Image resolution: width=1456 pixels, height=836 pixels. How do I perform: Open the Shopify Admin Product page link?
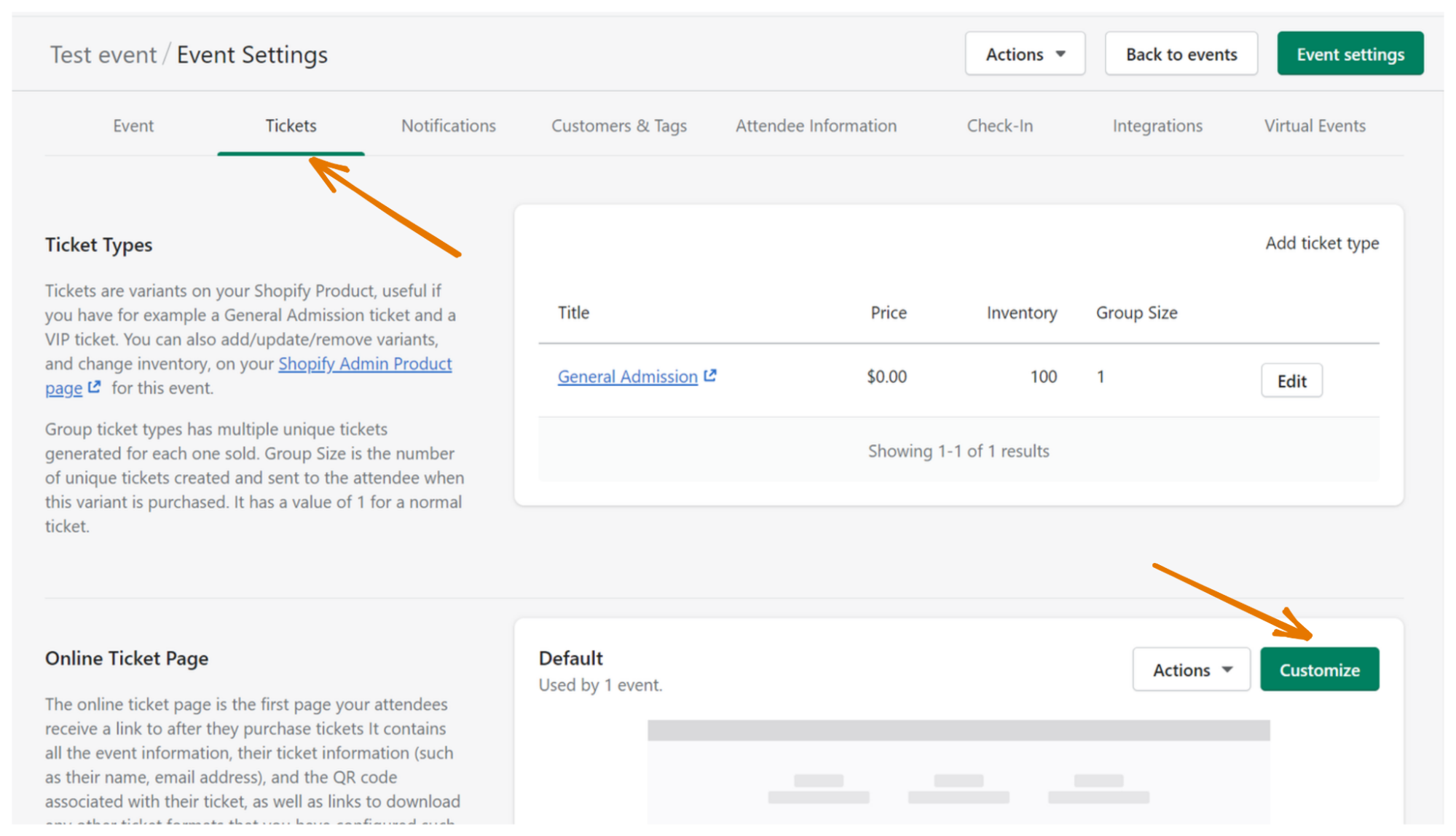tap(365, 363)
